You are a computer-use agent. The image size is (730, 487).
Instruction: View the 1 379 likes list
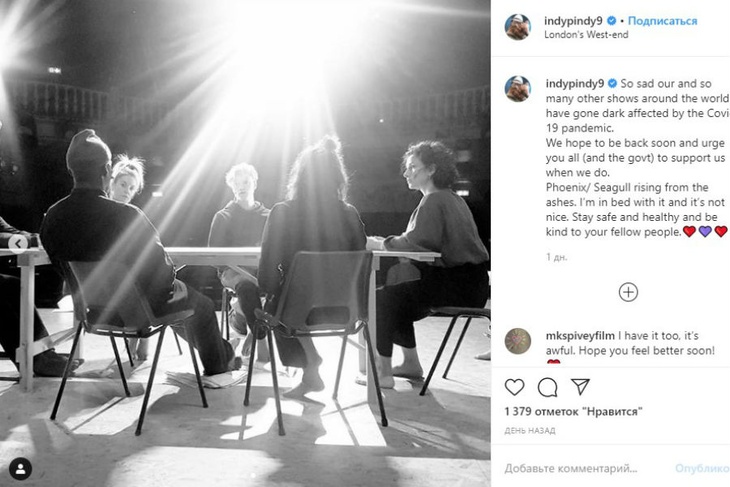click(574, 412)
